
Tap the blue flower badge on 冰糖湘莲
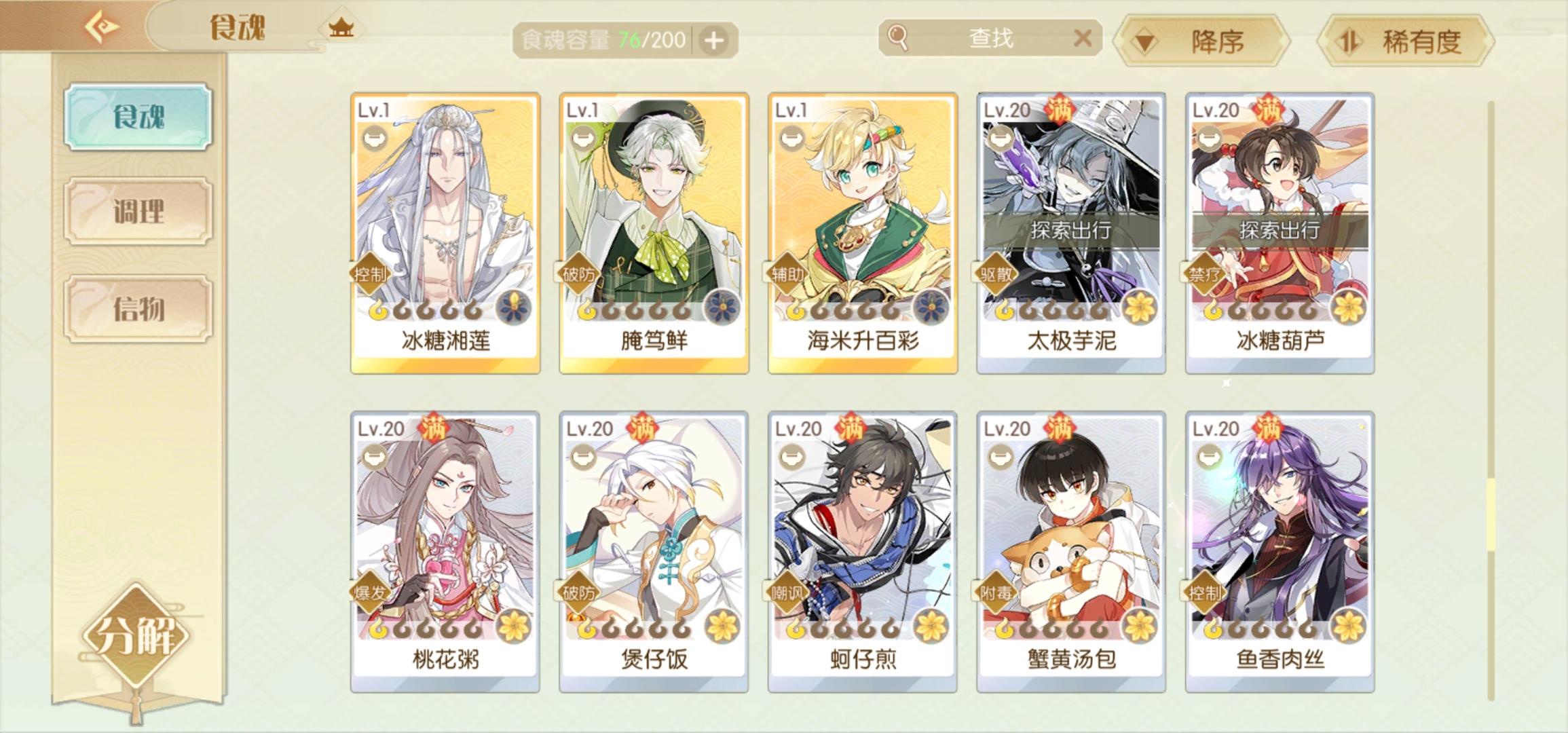[x=514, y=307]
